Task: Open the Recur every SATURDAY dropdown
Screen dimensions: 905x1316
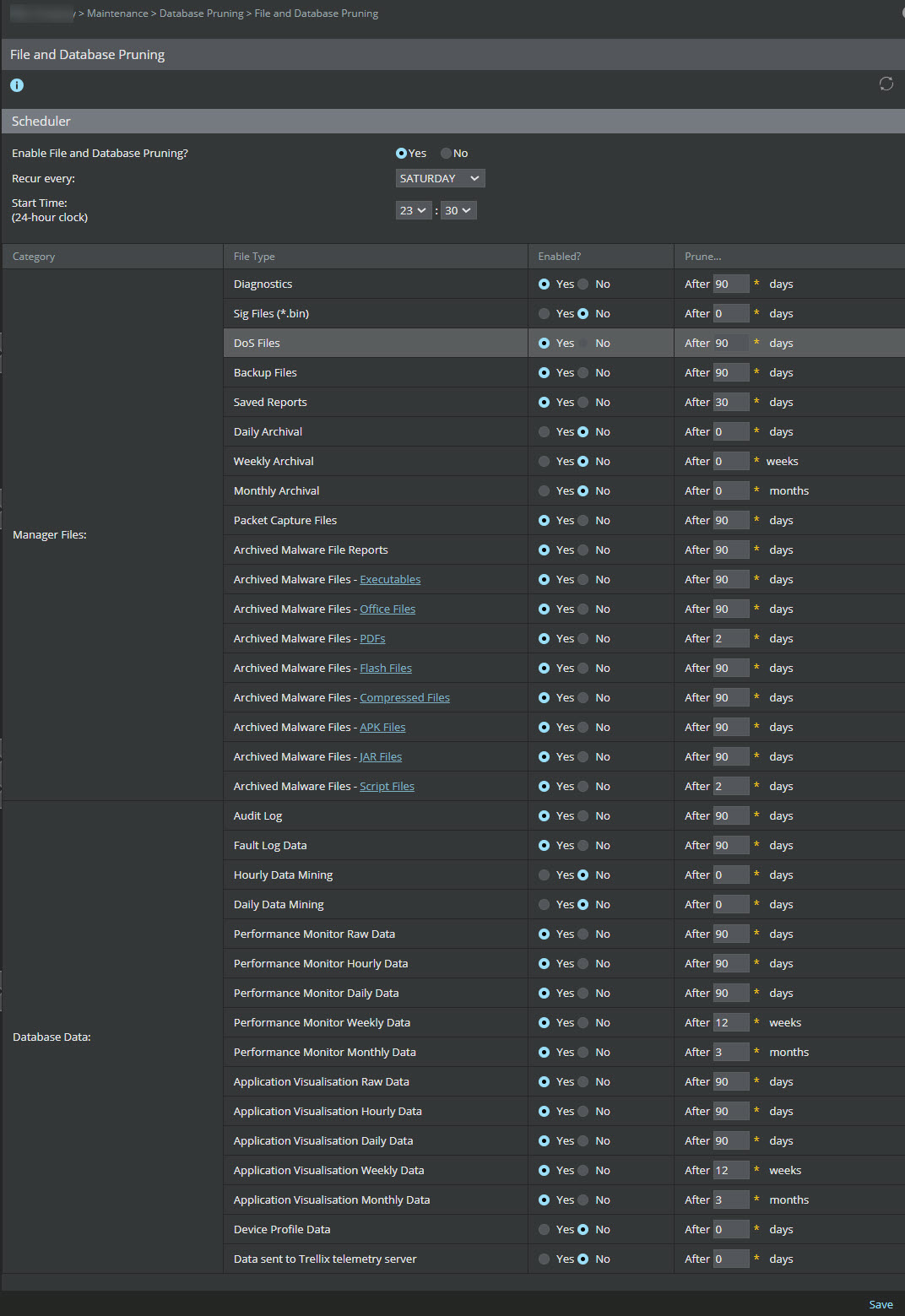Action: click(x=440, y=178)
